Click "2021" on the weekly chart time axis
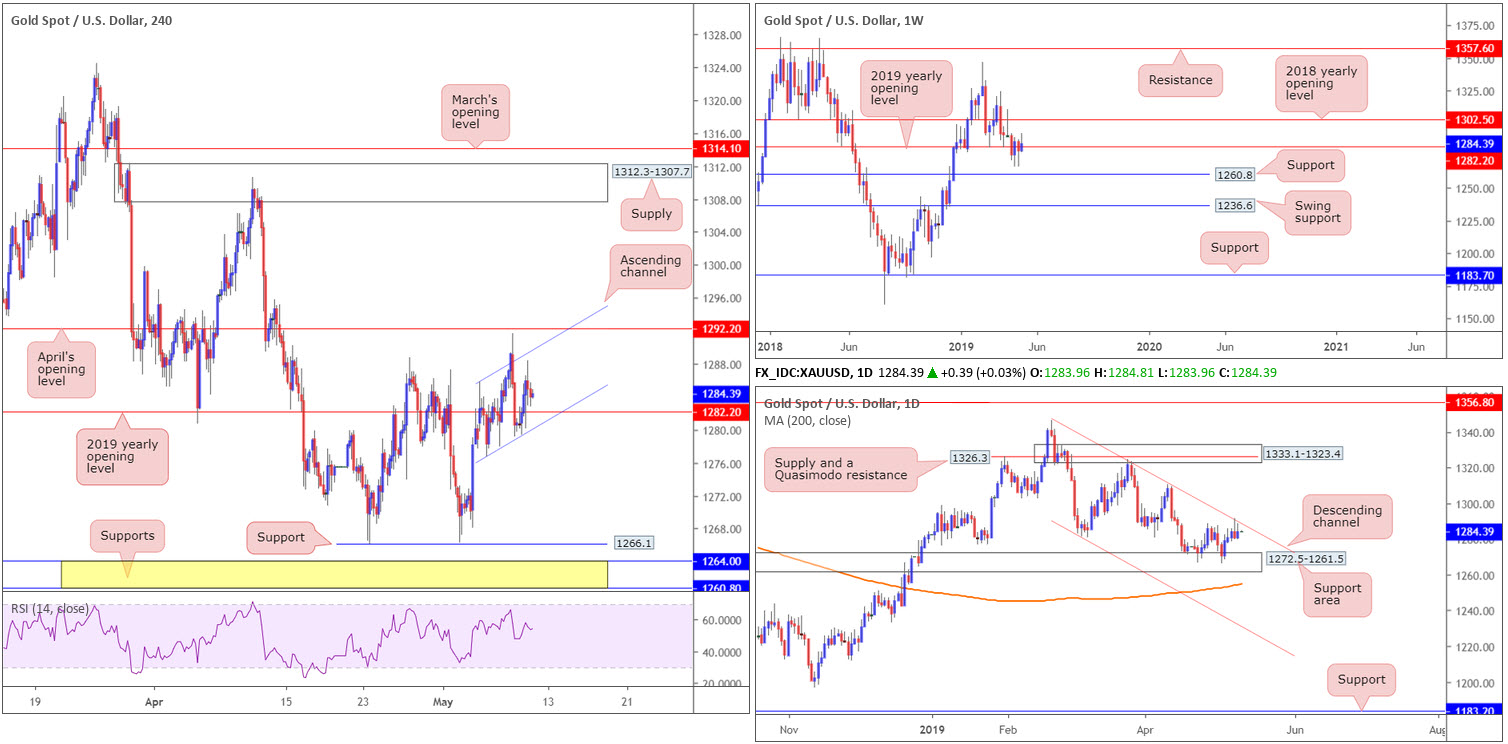This screenshot has width=1508, height=744. (x=1338, y=346)
